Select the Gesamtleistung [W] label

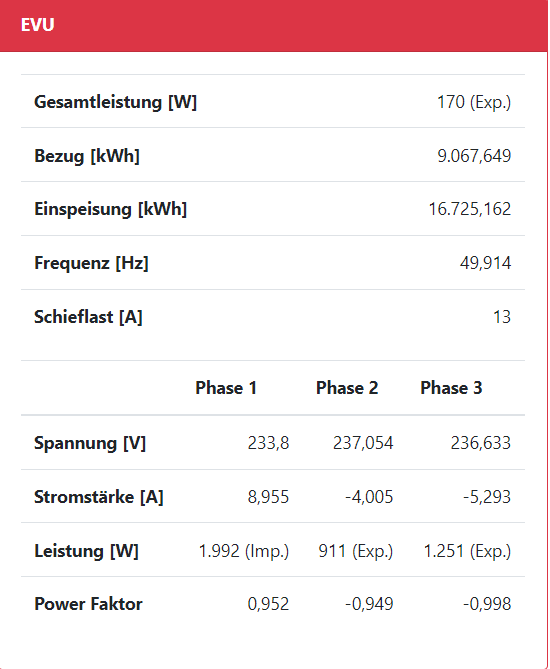(x=115, y=102)
